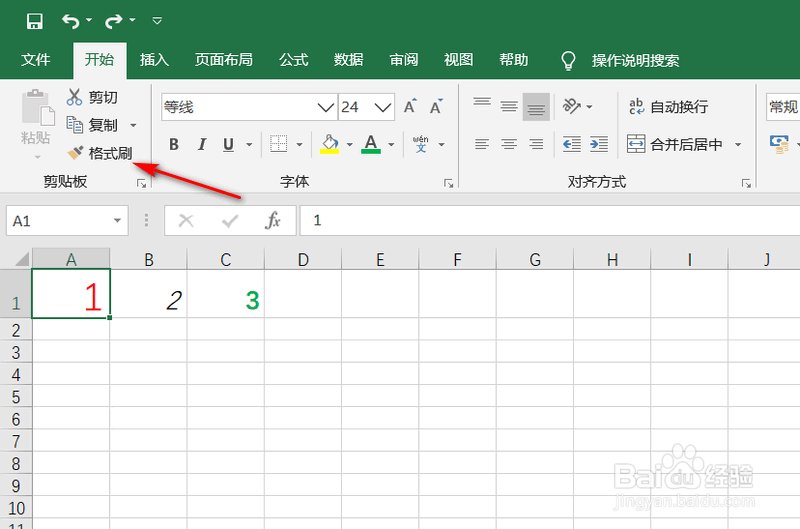Open 剪贴板 dialog launcher
800x529 pixels.
(x=141, y=184)
